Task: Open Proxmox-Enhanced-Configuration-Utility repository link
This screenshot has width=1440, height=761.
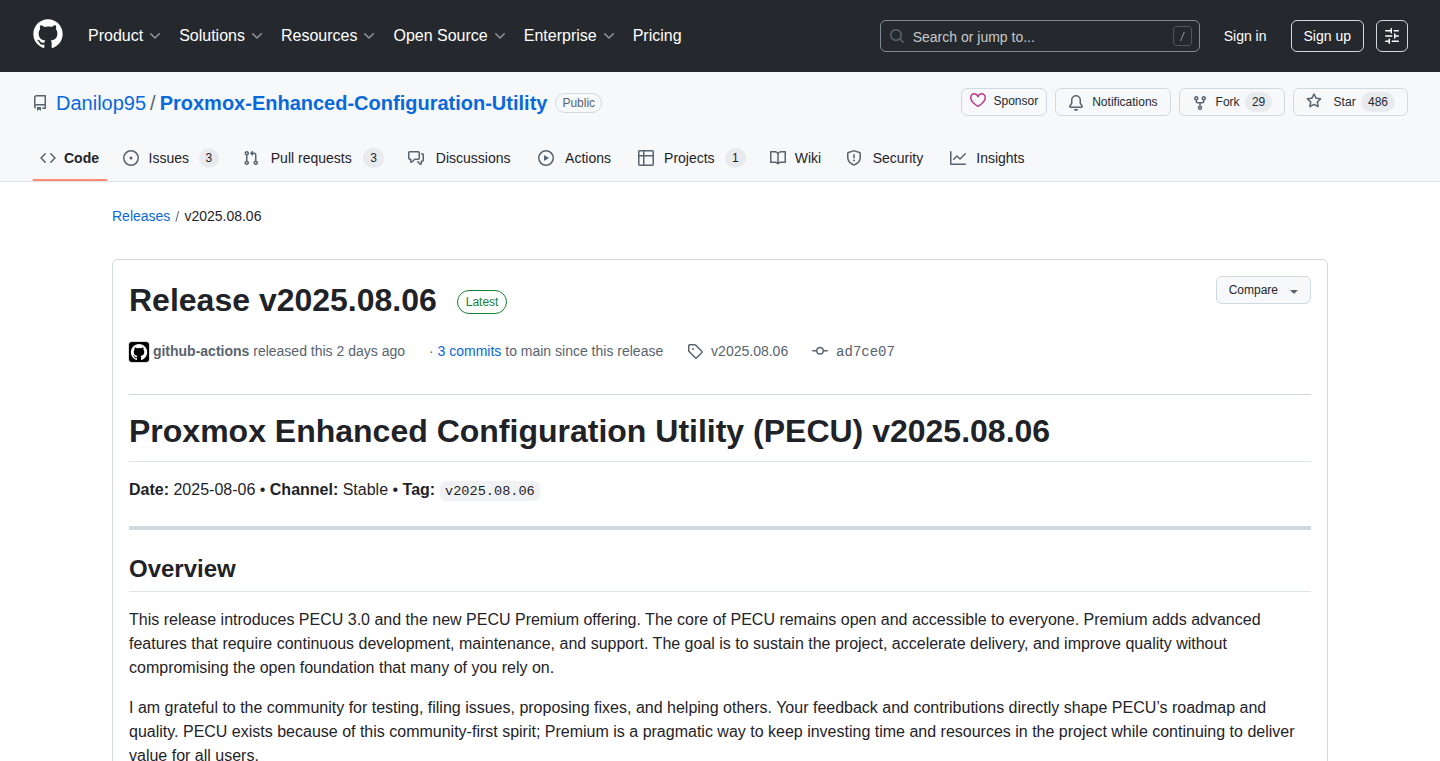Action: tap(354, 103)
